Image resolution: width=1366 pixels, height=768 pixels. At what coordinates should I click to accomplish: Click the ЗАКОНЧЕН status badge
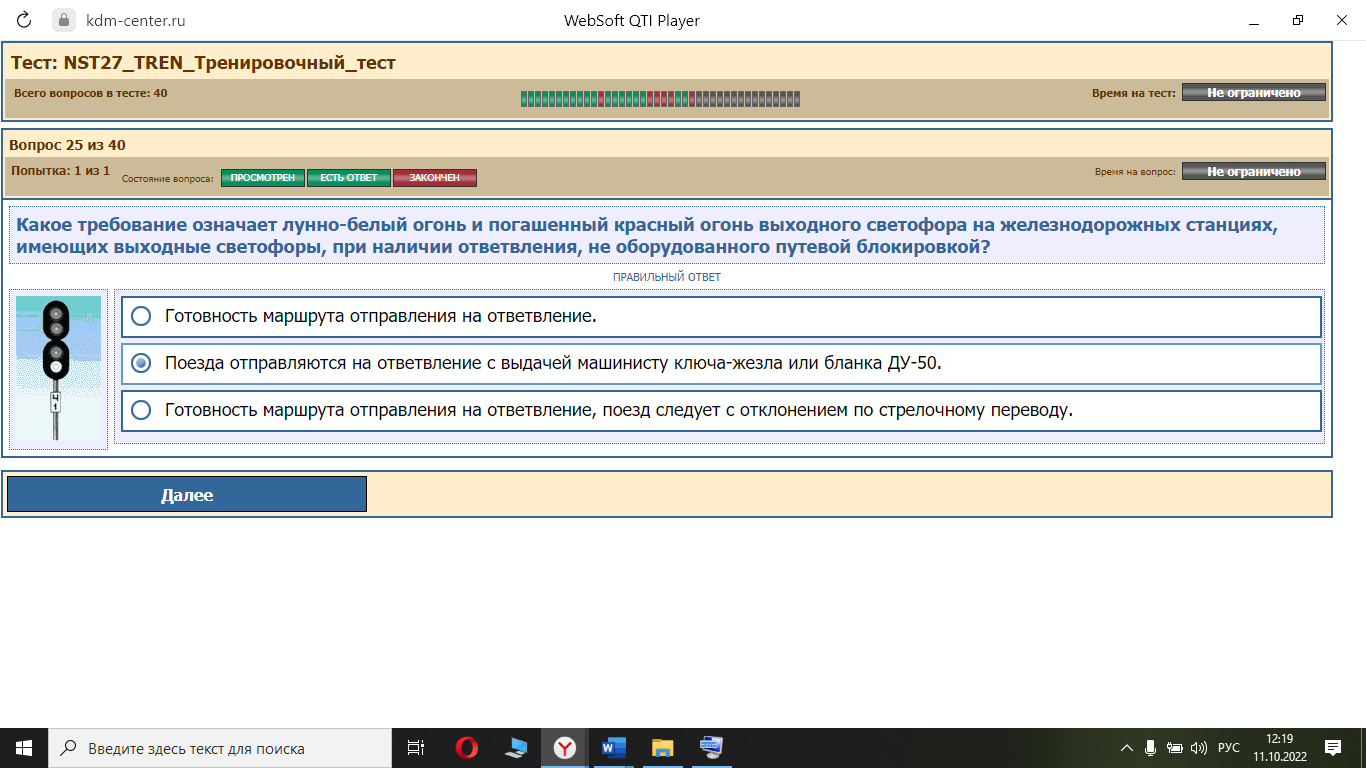(435, 178)
